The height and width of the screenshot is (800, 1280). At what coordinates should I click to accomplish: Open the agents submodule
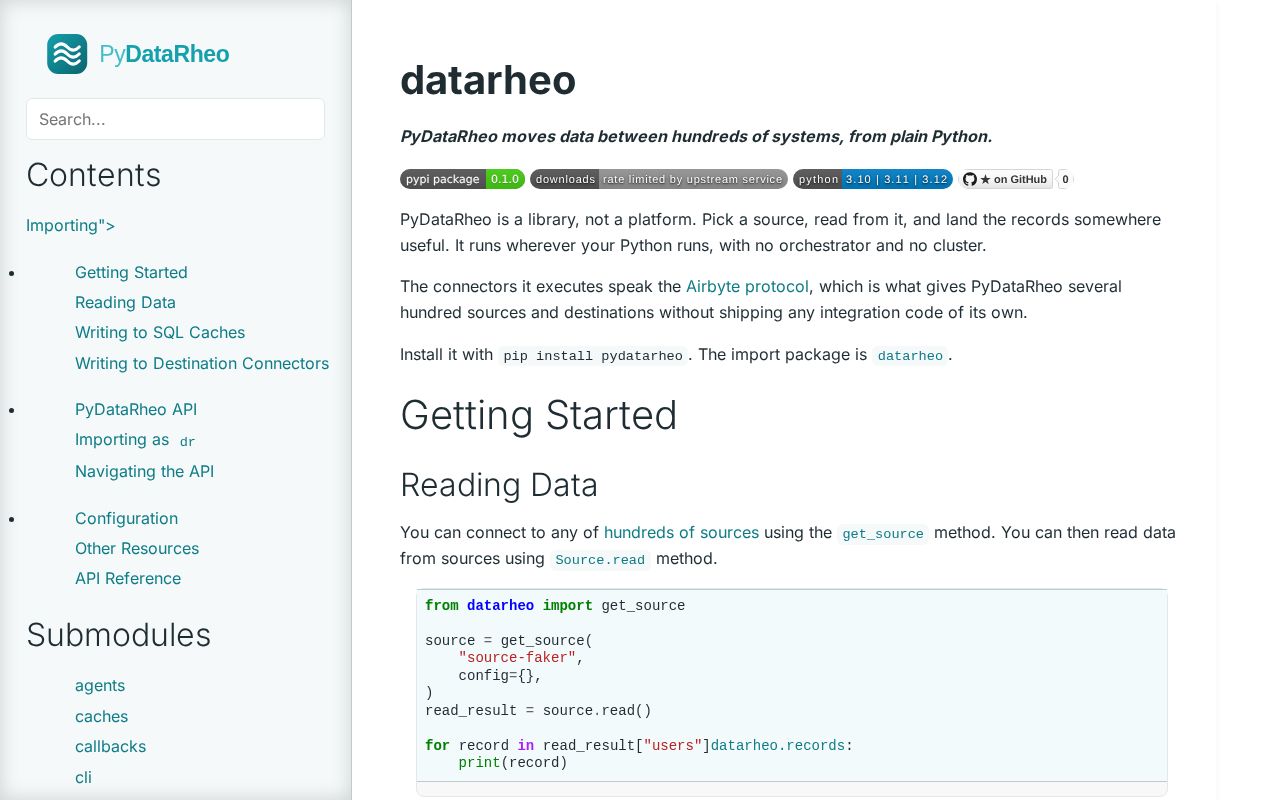[100, 685]
